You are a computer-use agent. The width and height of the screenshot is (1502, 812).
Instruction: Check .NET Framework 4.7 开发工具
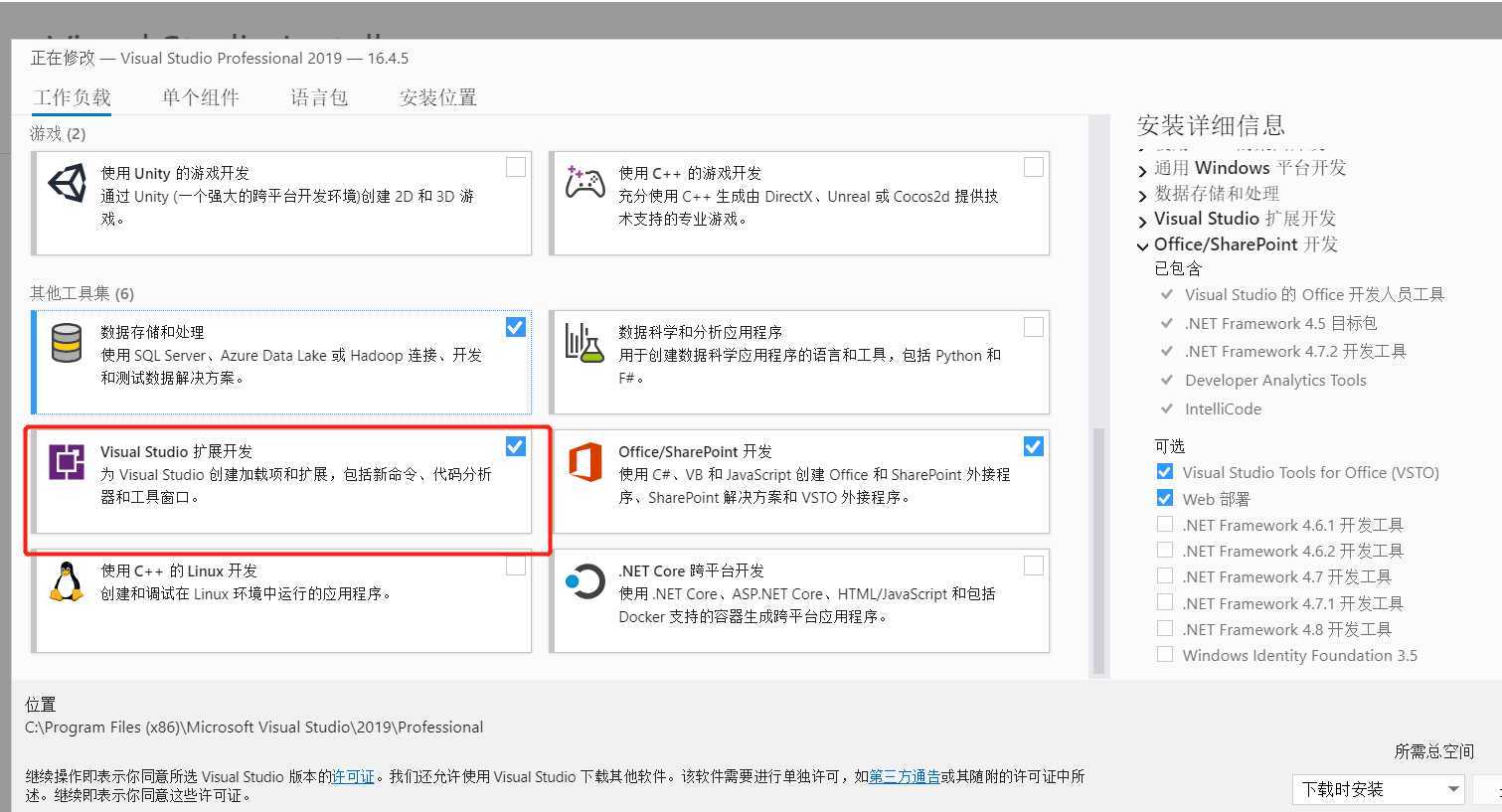point(1165,576)
